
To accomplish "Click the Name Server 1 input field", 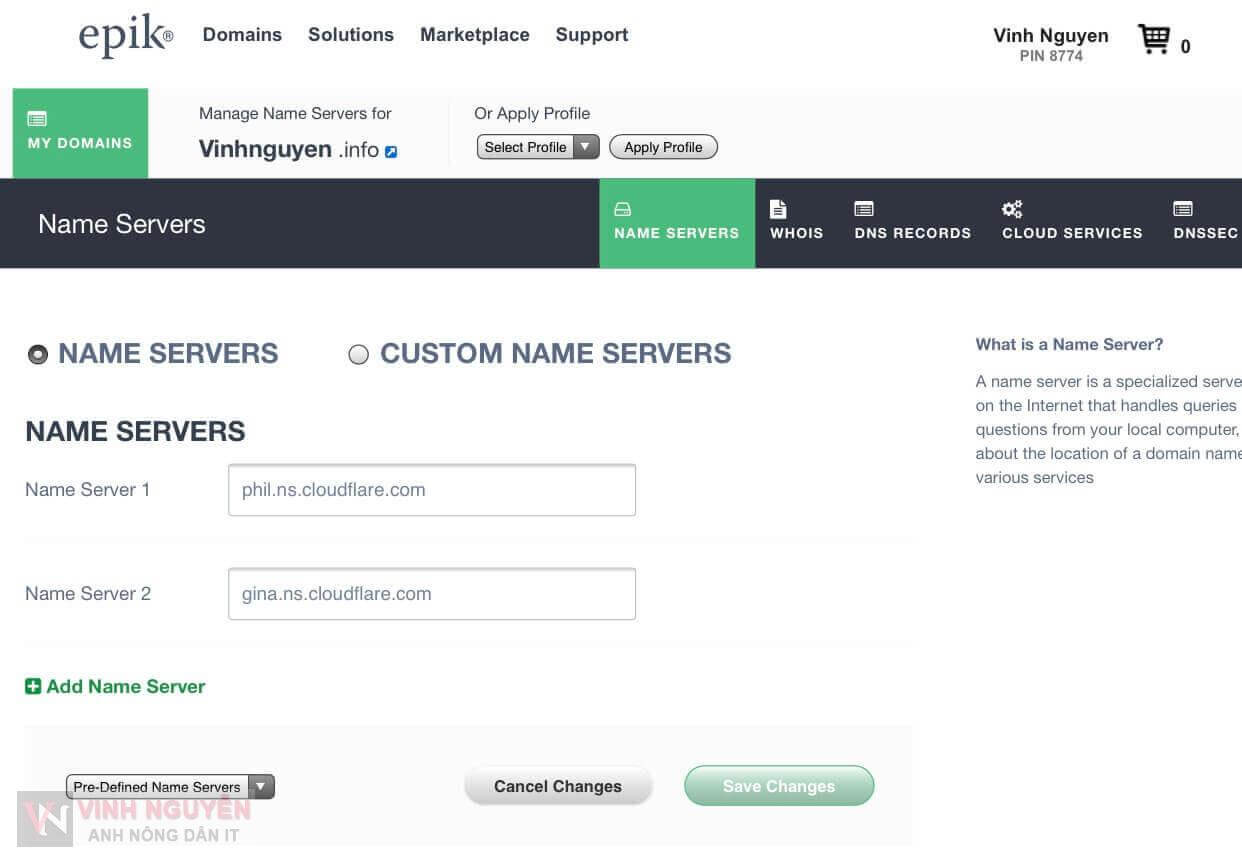I will 432,490.
